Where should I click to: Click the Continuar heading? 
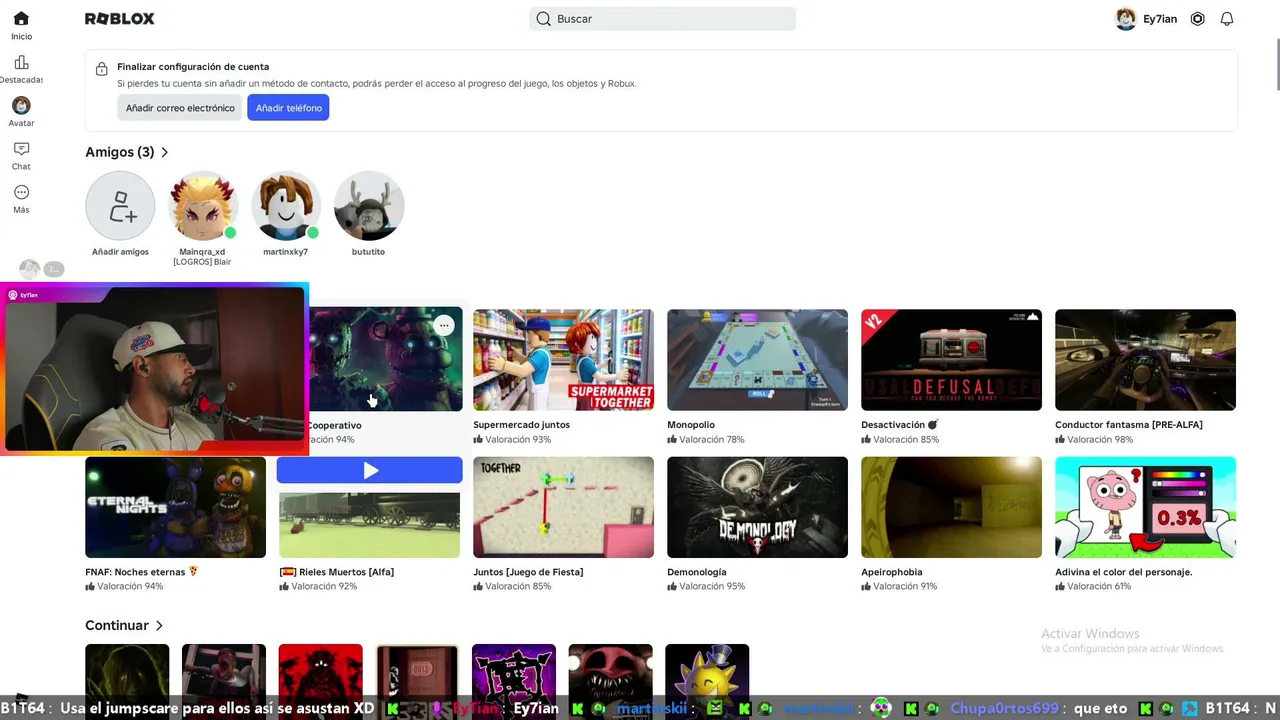pos(117,626)
